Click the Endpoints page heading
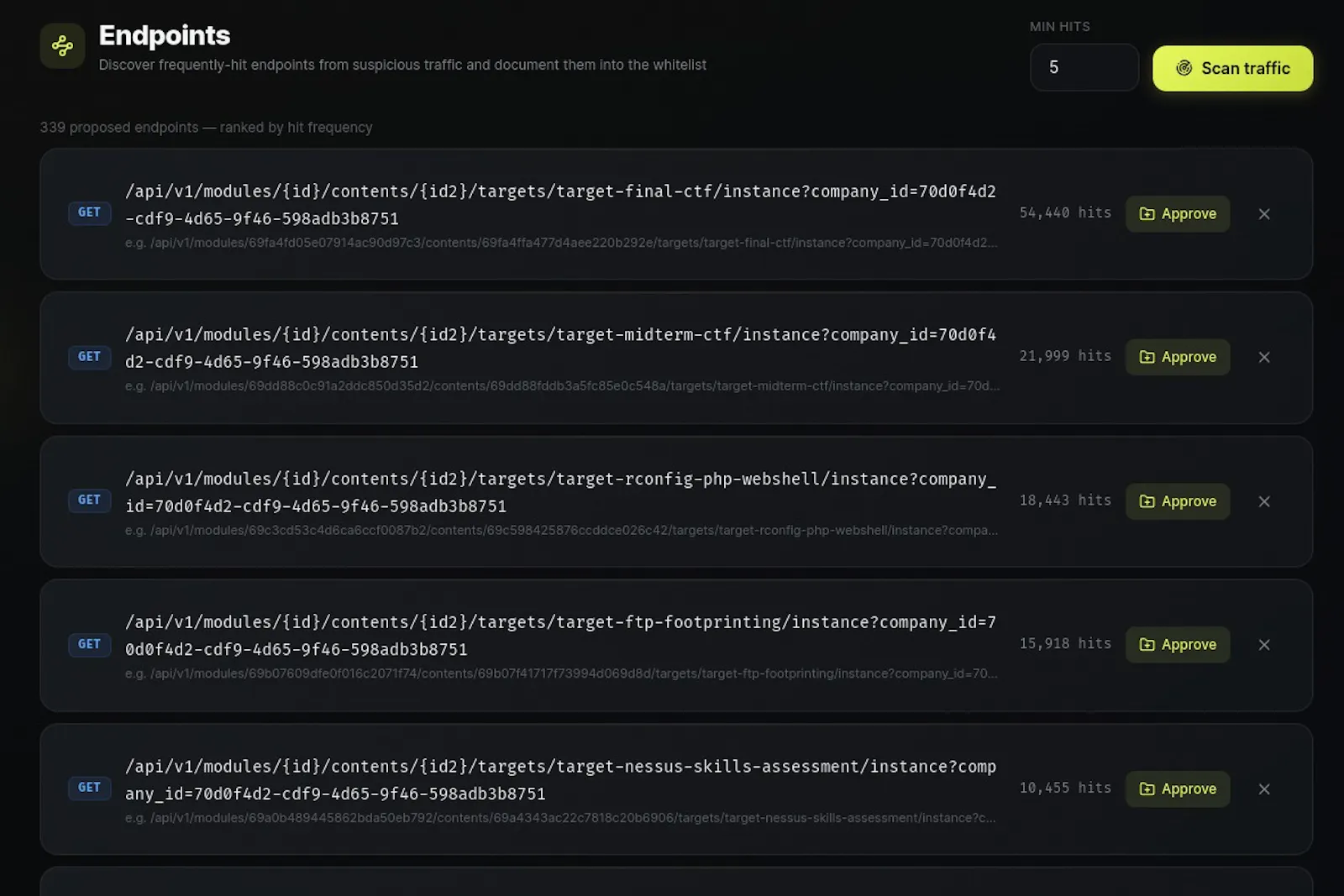Image resolution: width=1344 pixels, height=896 pixels. [165, 35]
